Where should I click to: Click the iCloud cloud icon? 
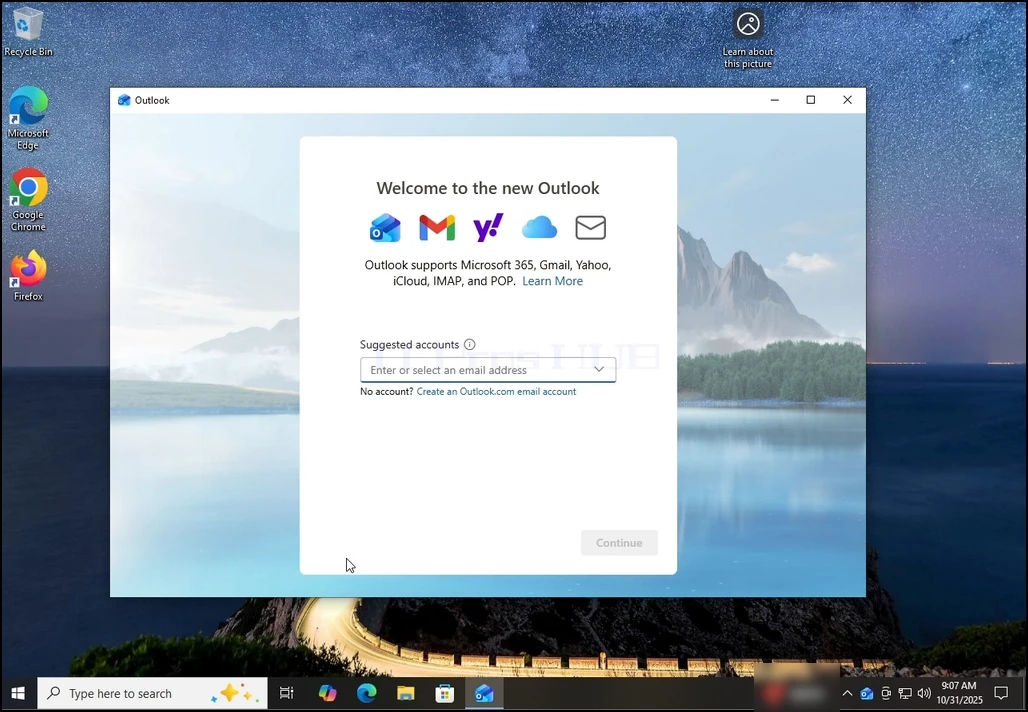pos(539,227)
